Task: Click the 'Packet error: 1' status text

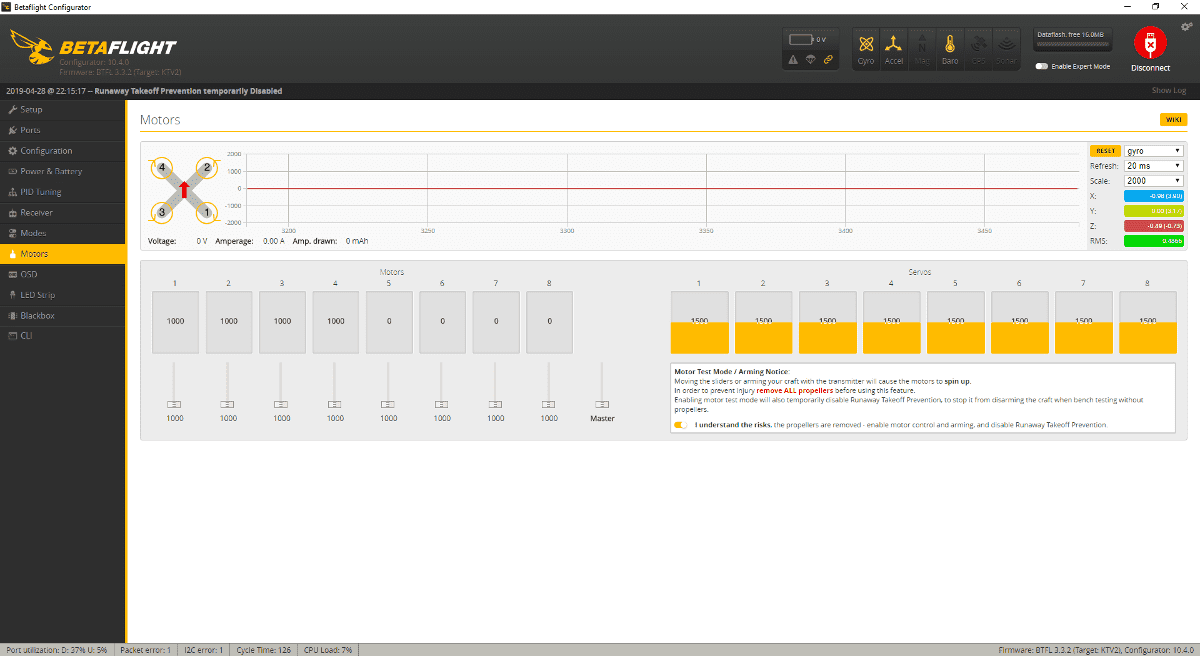Action: coord(146,650)
